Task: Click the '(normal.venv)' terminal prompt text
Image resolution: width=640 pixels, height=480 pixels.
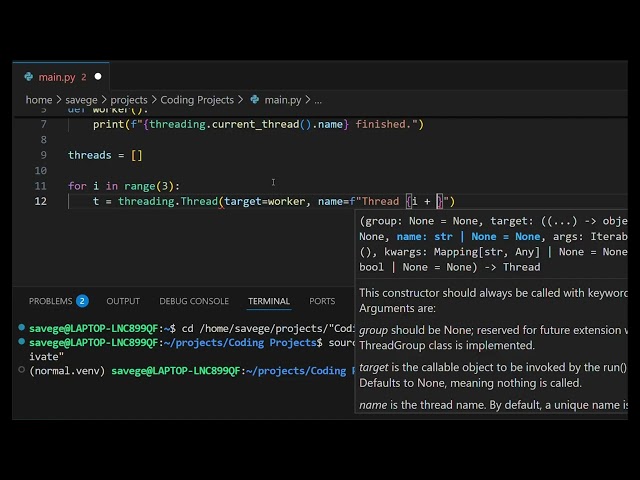Action: click(x=67, y=371)
